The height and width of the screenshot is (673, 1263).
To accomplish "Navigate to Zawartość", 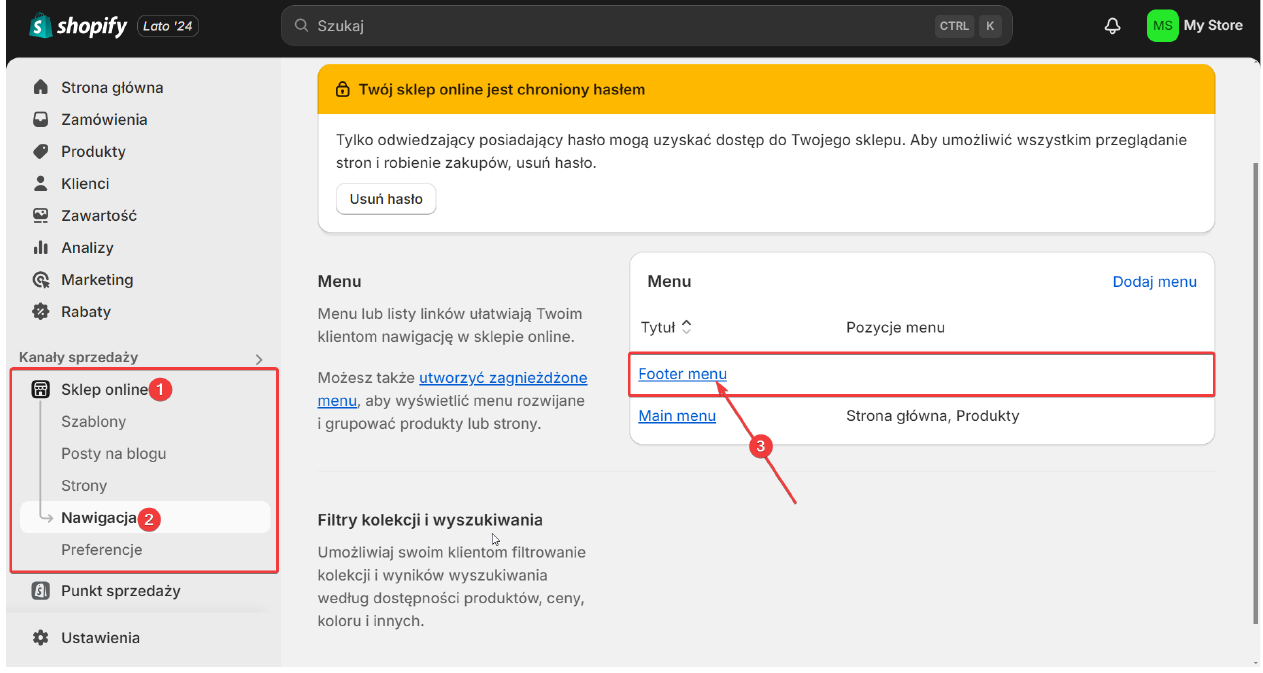I will point(99,215).
